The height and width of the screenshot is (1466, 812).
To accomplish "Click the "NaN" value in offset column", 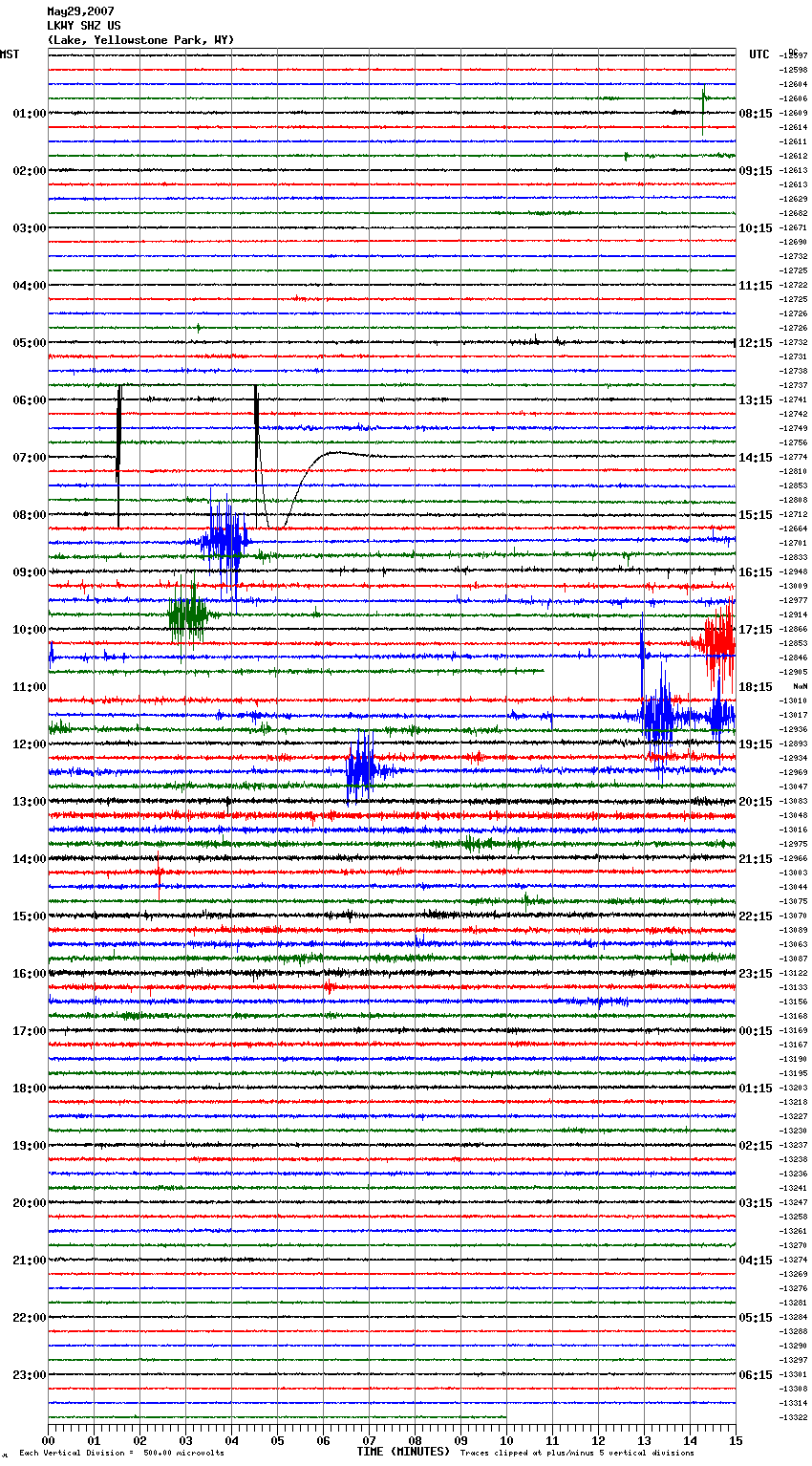I will coord(800,687).
